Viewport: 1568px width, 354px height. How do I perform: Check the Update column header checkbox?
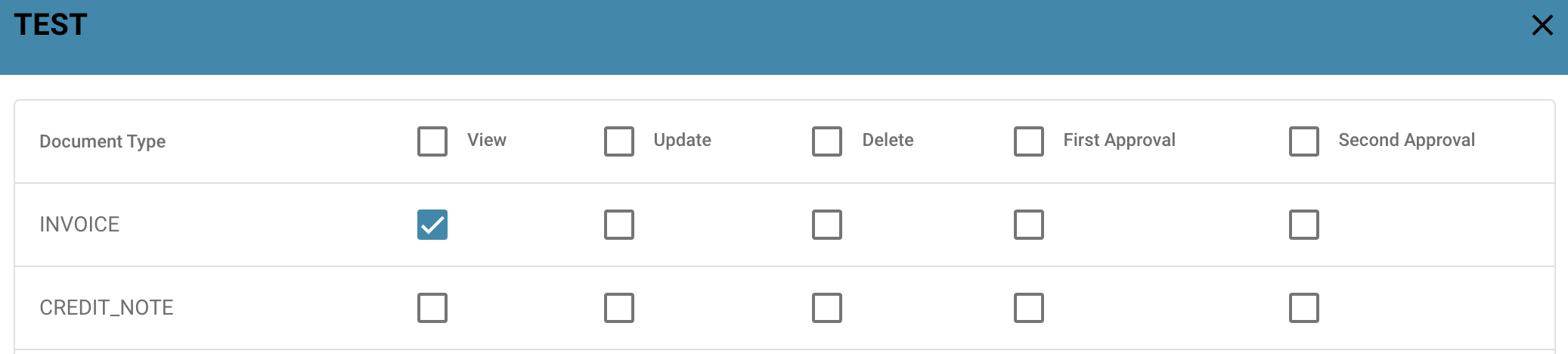619,141
